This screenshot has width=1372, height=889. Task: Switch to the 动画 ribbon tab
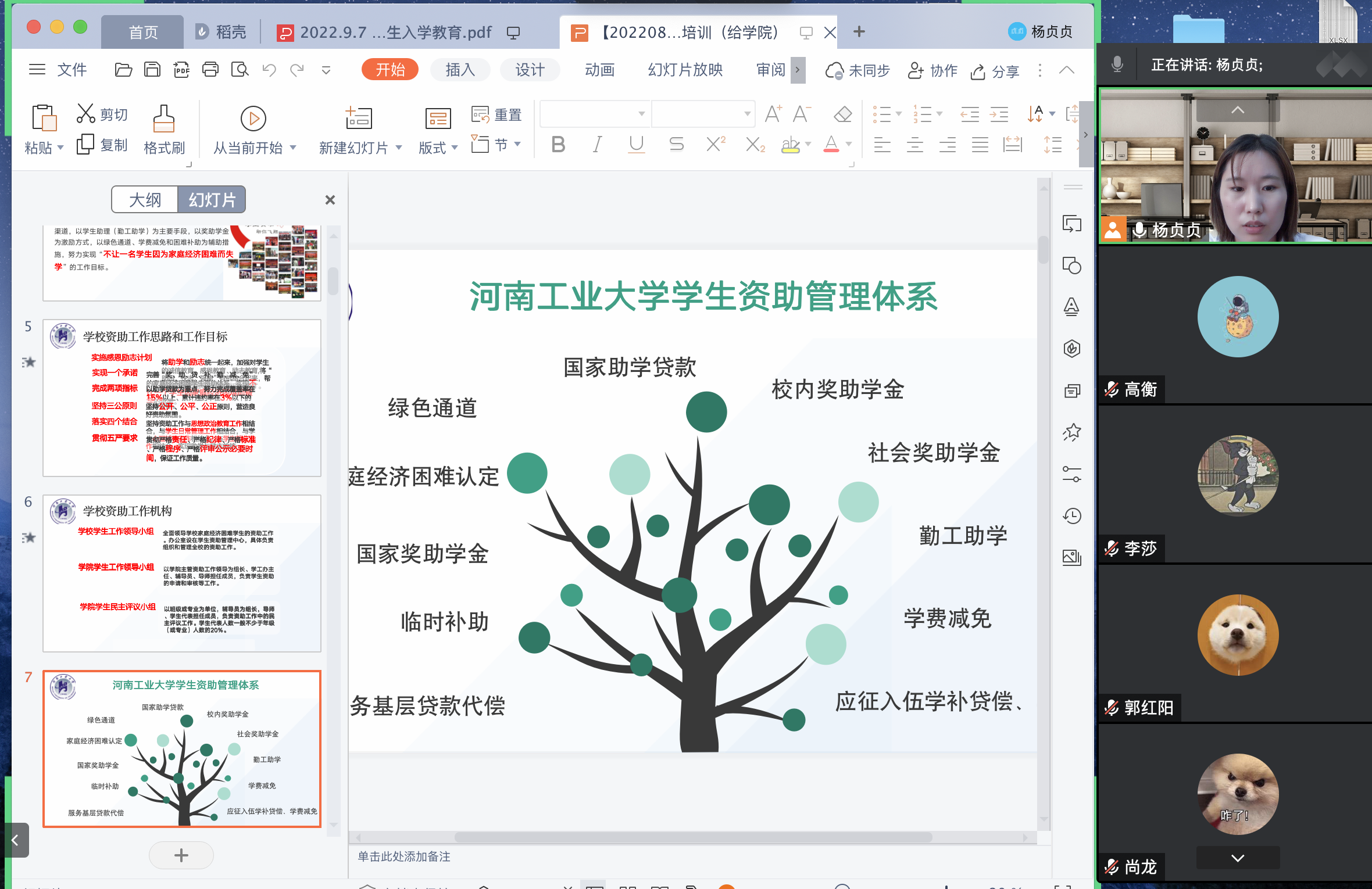pos(599,70)
